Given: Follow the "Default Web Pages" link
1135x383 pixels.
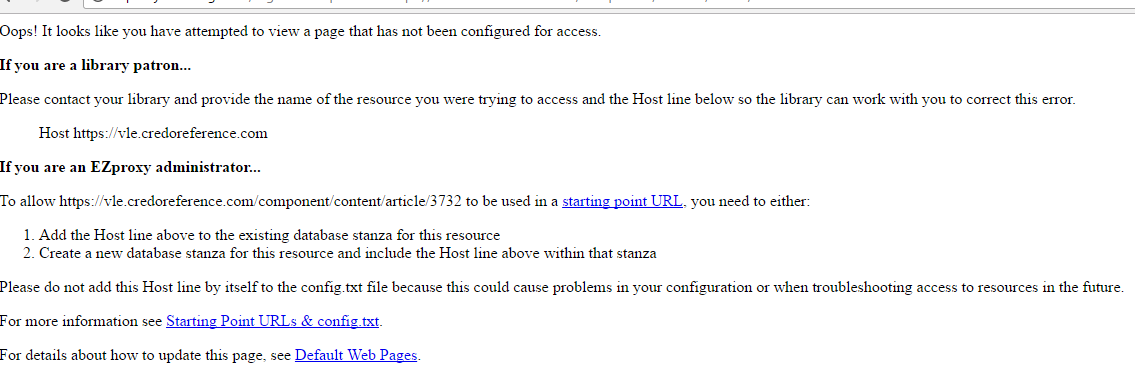Looking at the screenshot, I should coord(356,355).
